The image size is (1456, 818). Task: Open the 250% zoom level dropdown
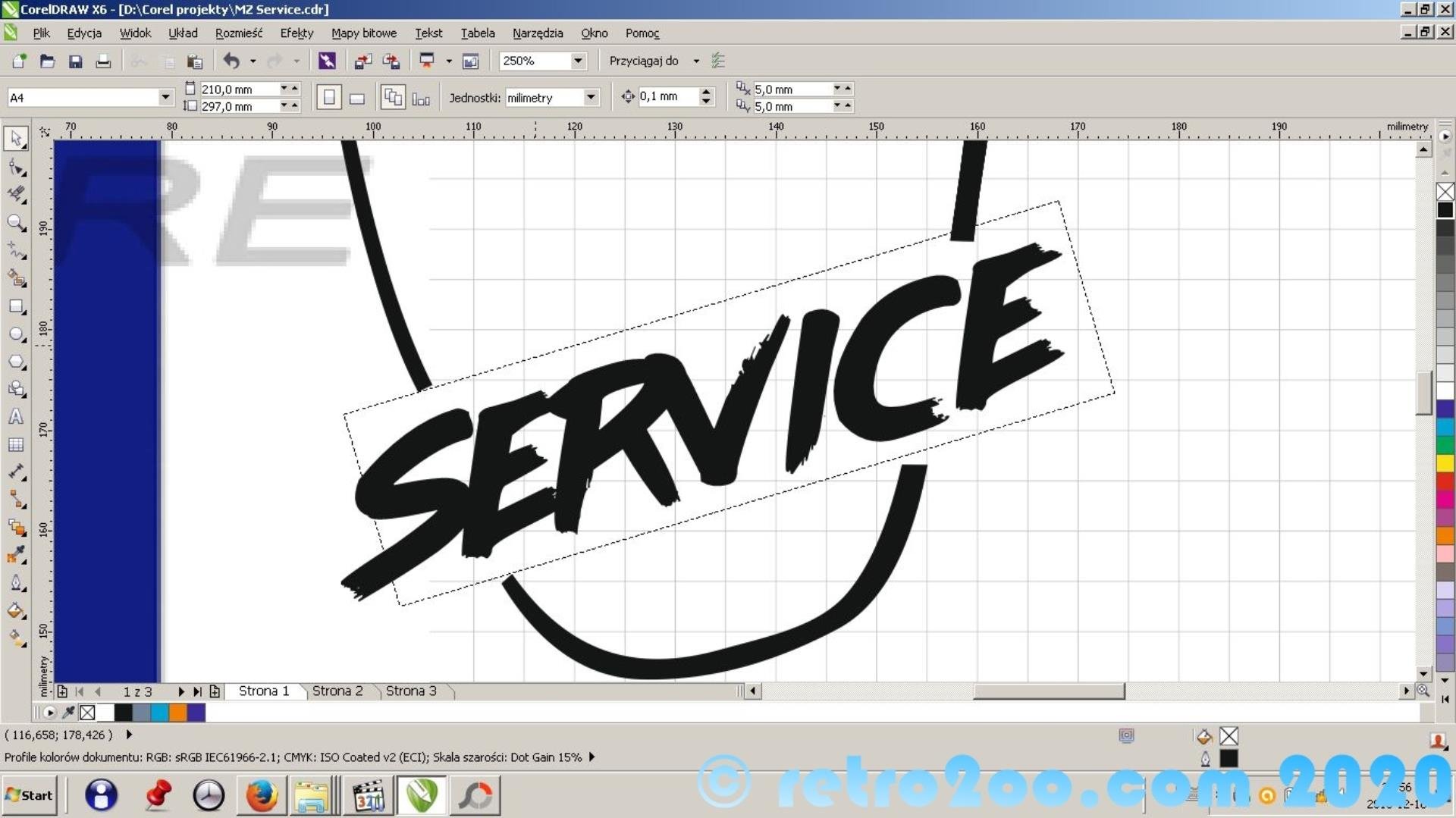pyautogui.click(x=578, y=61)
